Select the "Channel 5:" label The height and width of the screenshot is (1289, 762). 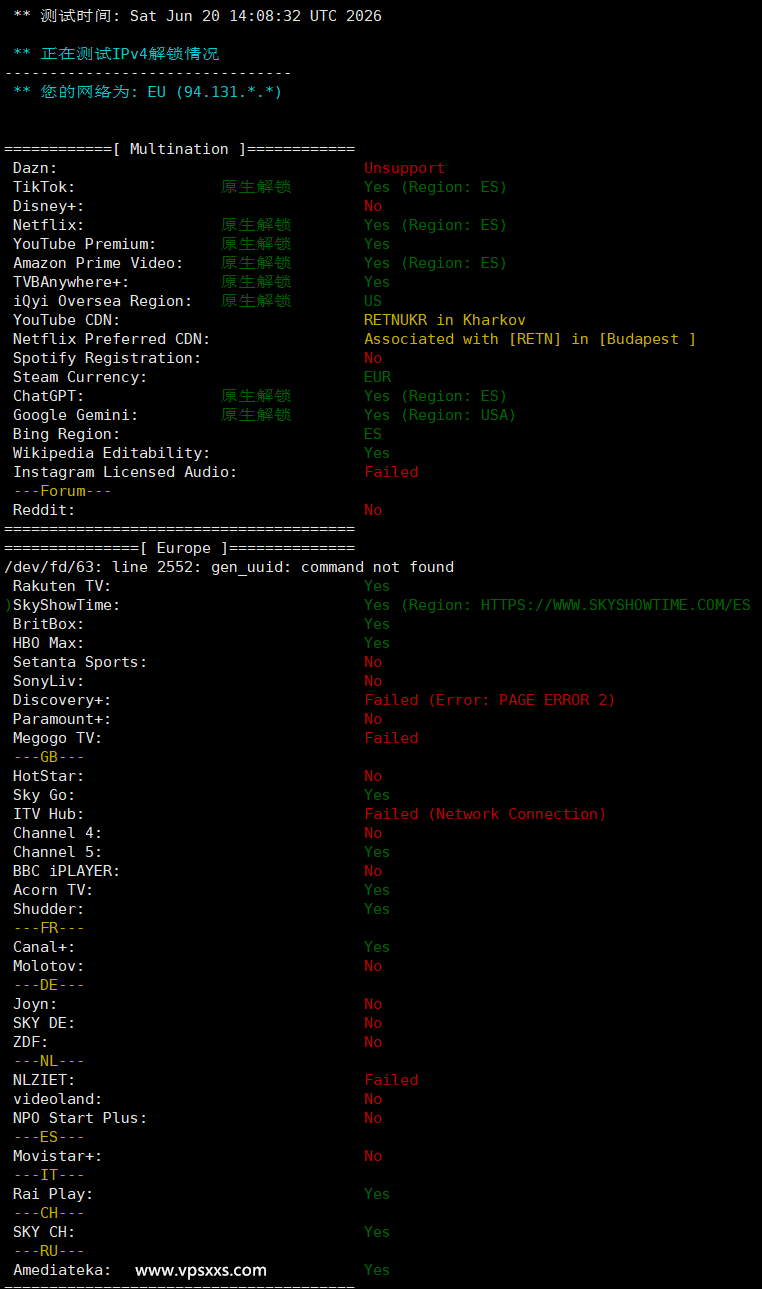tap(58, 852)
